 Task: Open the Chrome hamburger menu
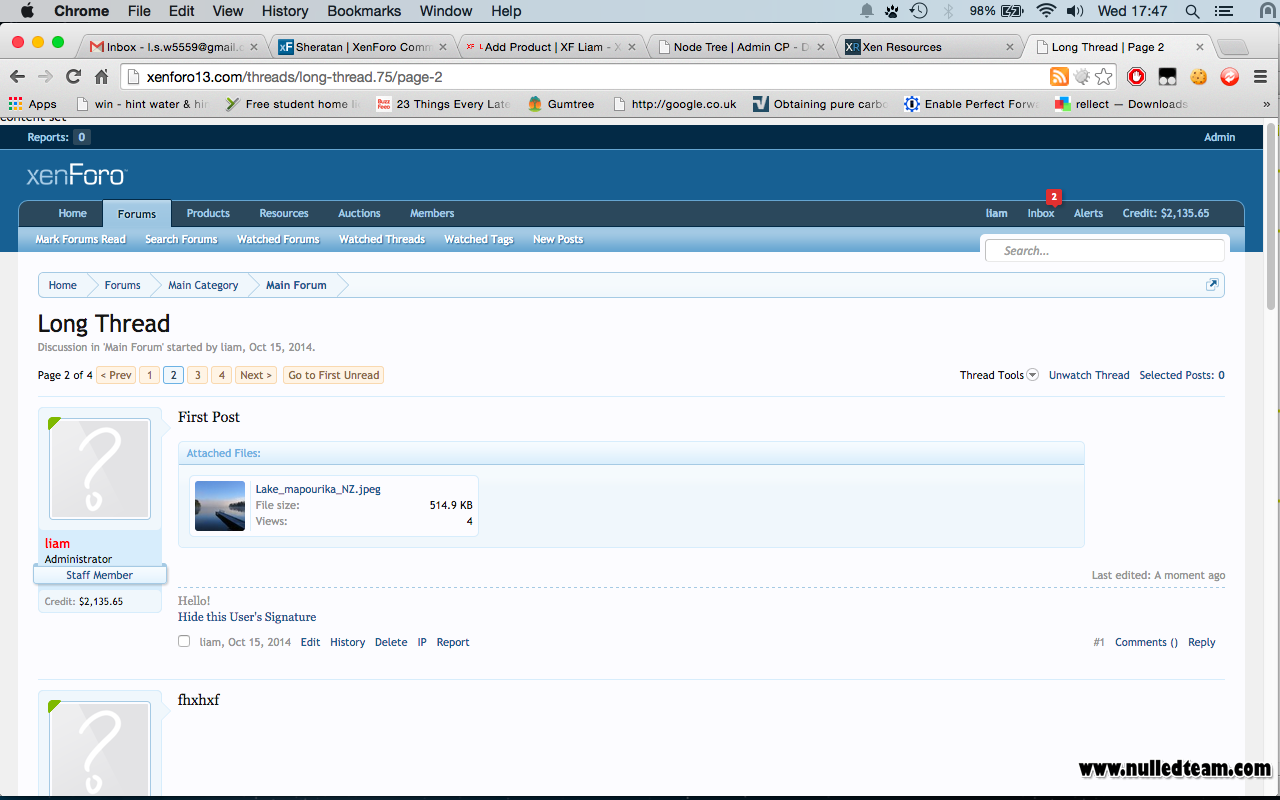pyautogui.click(x=1260, y=77)
